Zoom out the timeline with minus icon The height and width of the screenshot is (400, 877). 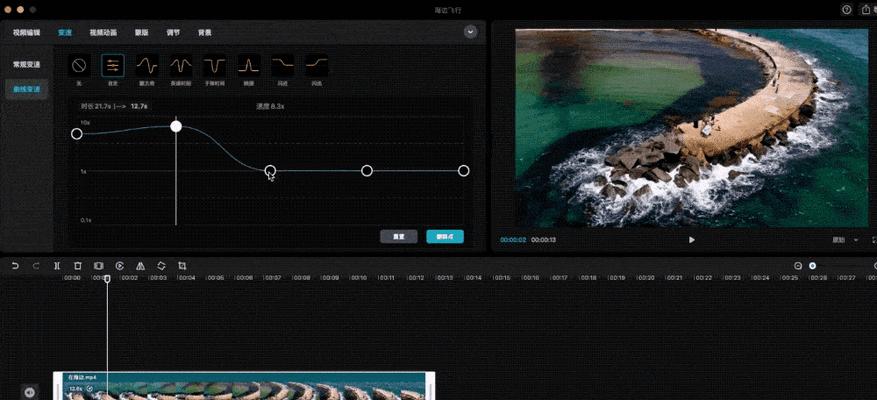(798, 266)
